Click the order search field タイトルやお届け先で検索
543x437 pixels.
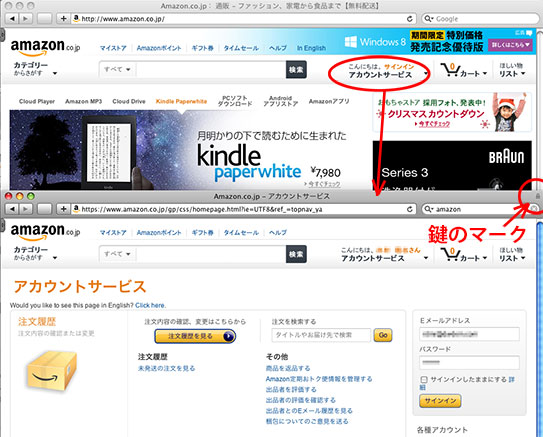(321, 335)
